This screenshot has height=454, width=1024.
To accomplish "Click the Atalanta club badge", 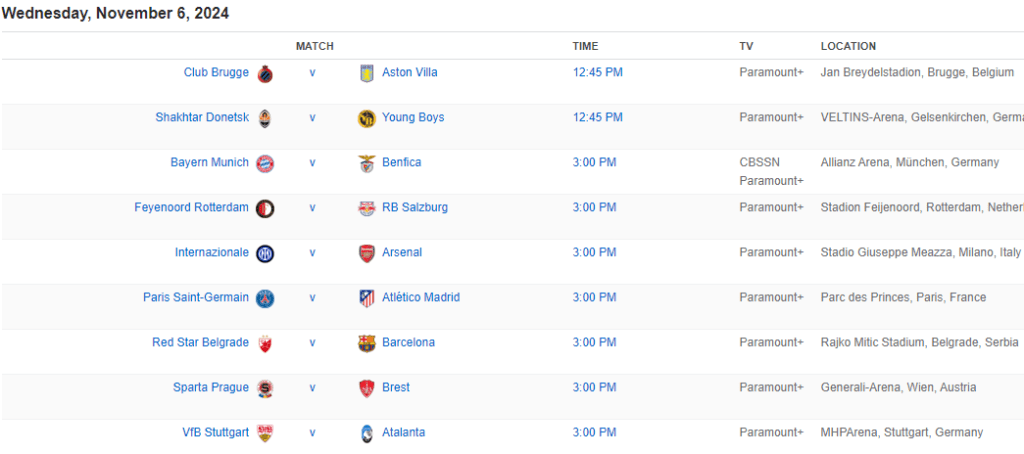I will [x=366, y=433].
